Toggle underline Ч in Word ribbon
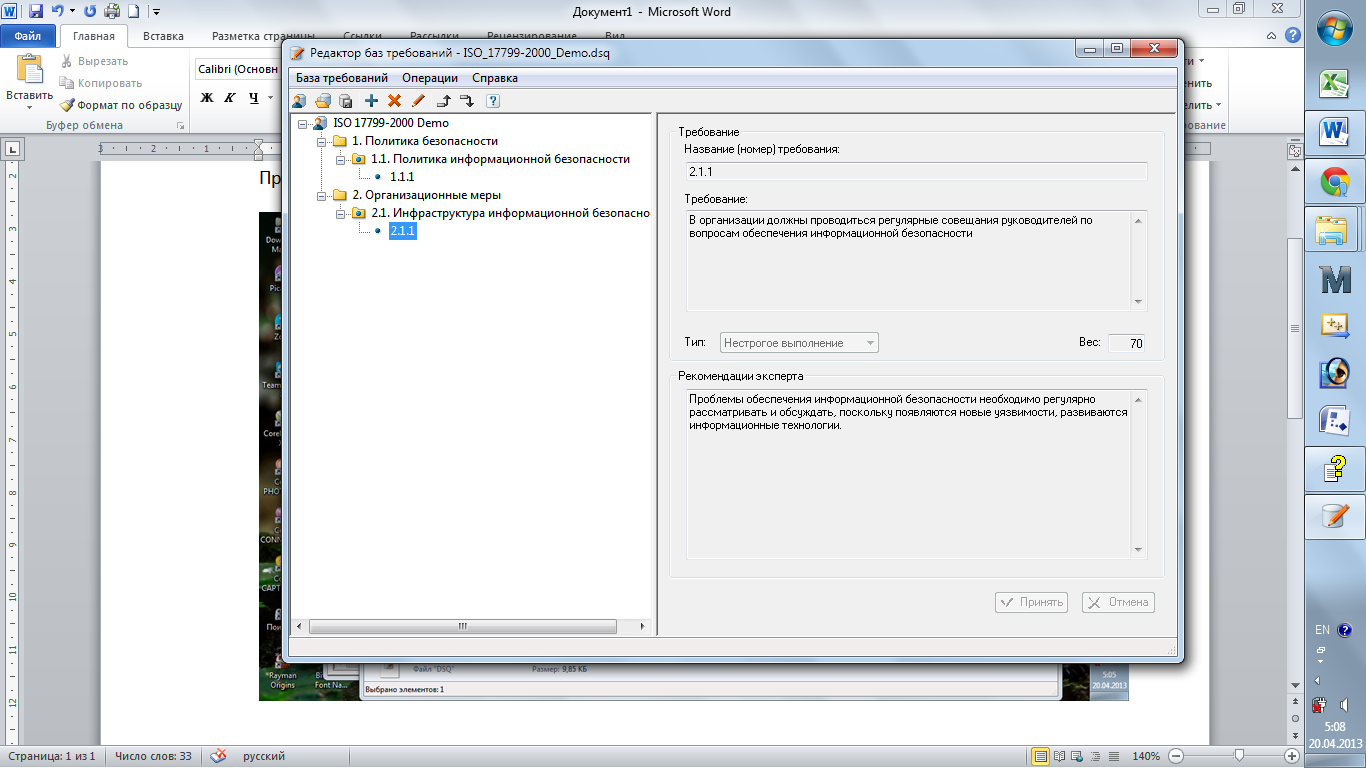The height and width of the screenshot is (768, 1366). tap(254, 98)
